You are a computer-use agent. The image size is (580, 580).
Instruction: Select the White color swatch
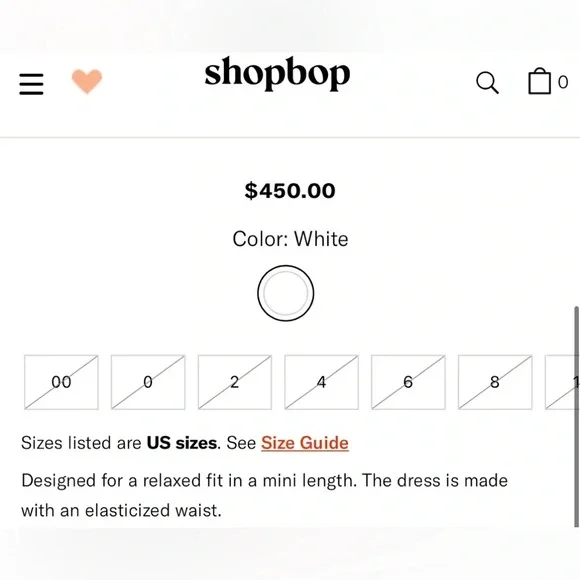pos(286,293)
